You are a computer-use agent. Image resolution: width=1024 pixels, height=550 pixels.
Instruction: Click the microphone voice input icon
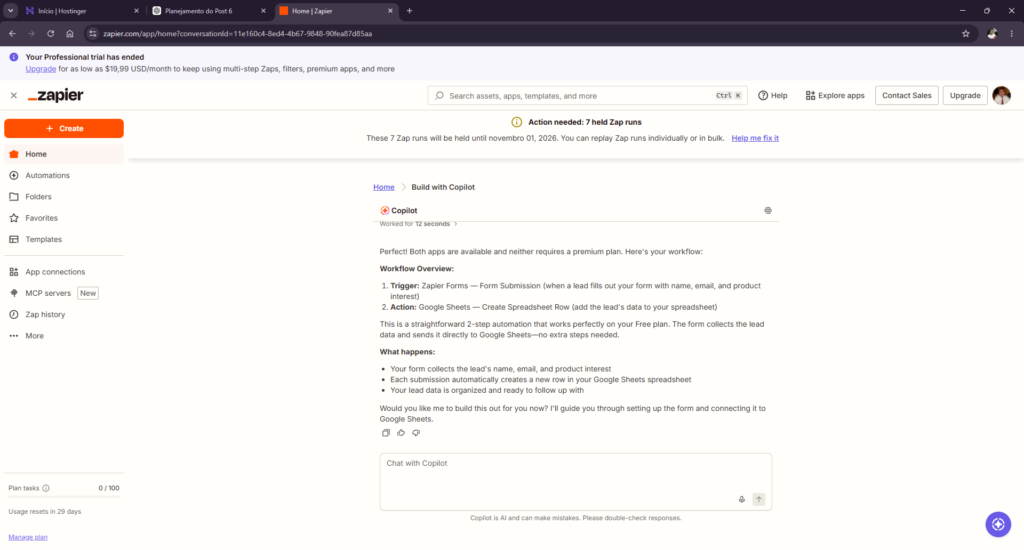point(742,500)
